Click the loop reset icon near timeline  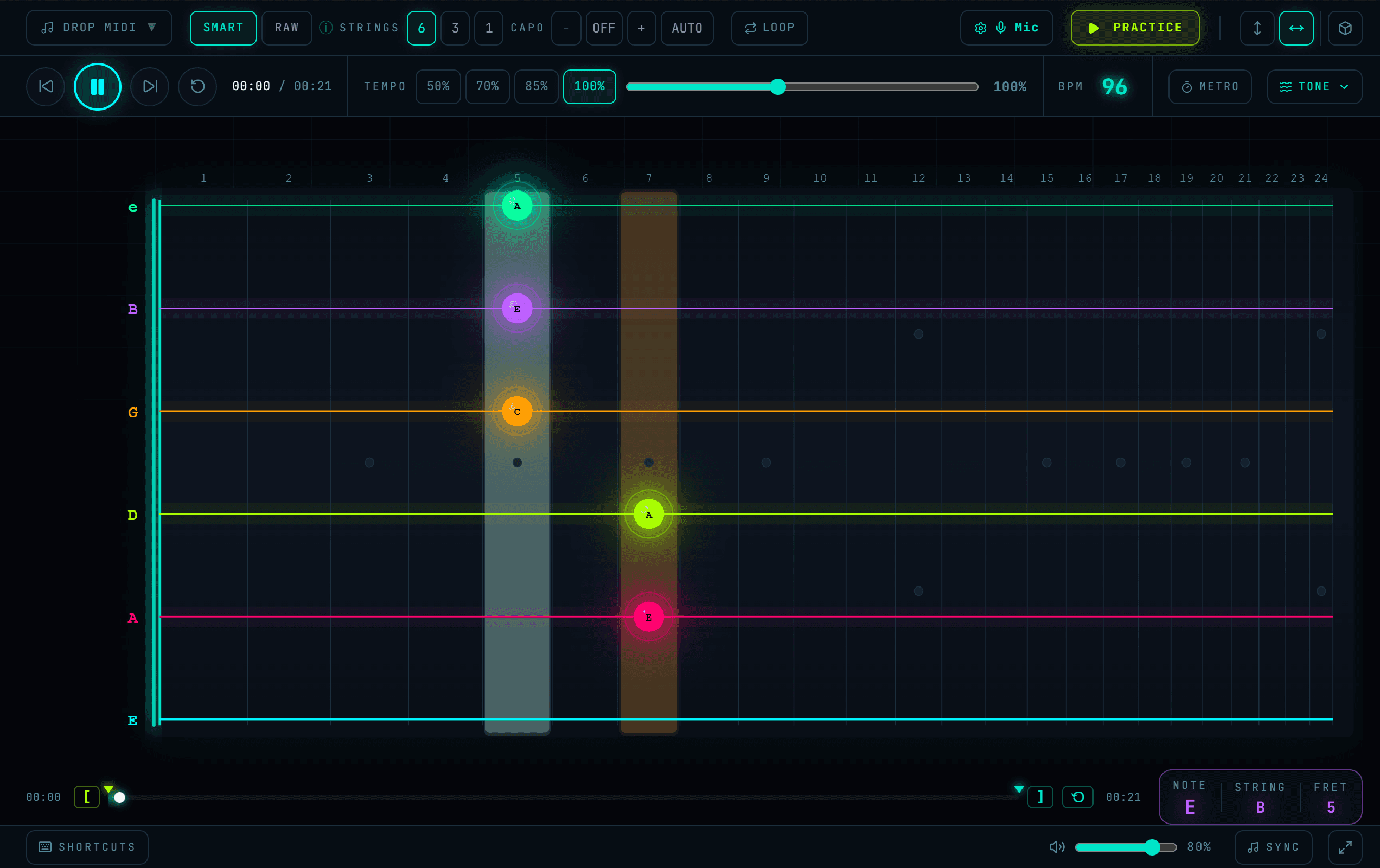1077,797
